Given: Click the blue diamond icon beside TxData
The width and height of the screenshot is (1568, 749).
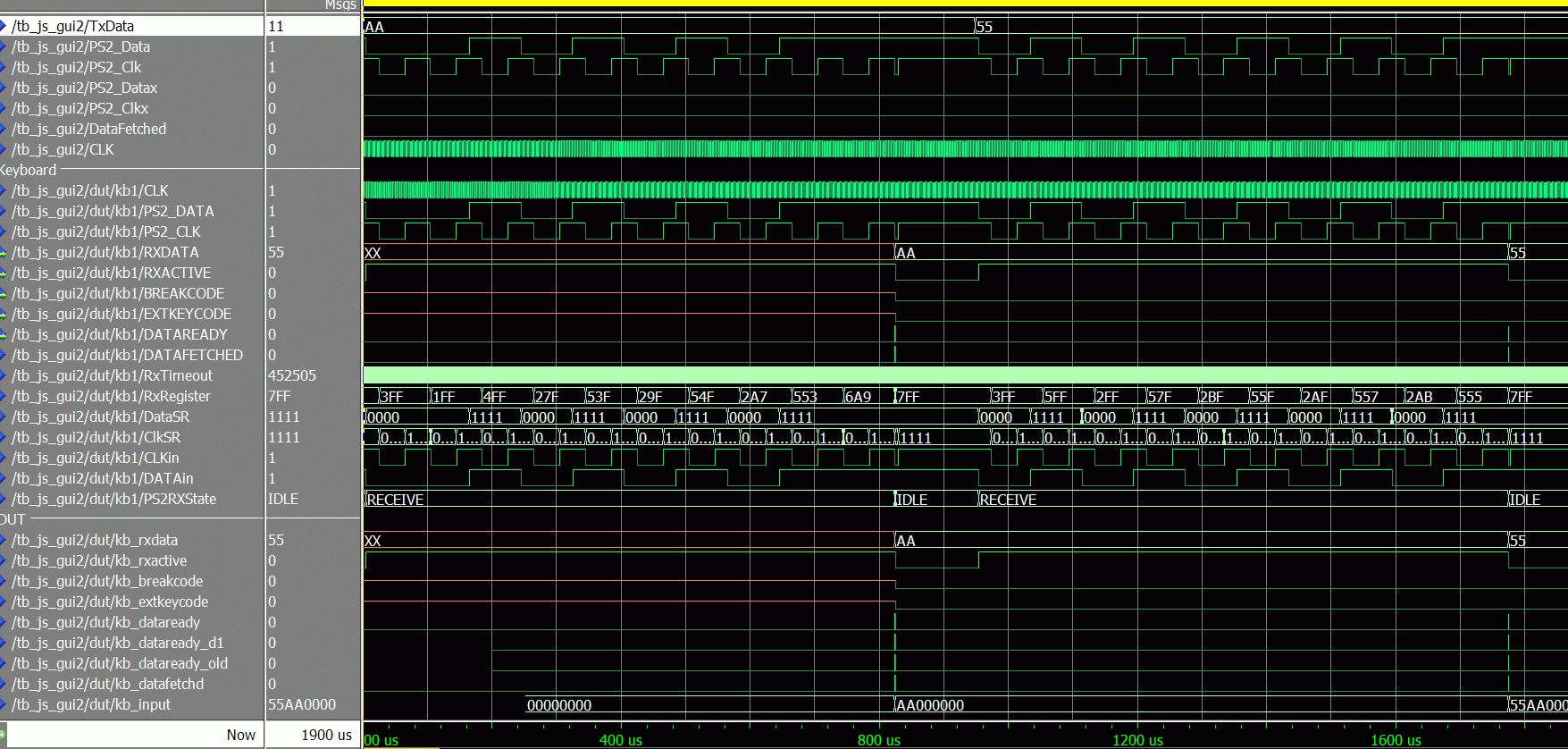Looking at the screenshot, I should (x=4, y=27).
